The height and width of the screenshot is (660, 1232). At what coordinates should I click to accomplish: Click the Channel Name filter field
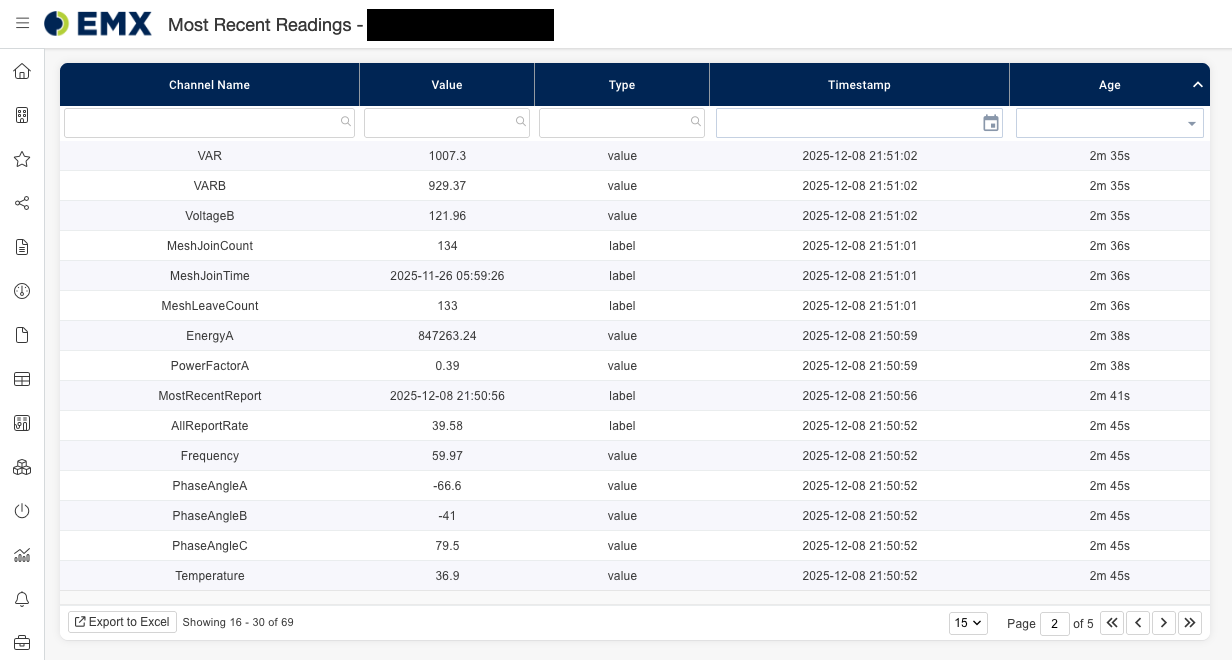[205, 121]
